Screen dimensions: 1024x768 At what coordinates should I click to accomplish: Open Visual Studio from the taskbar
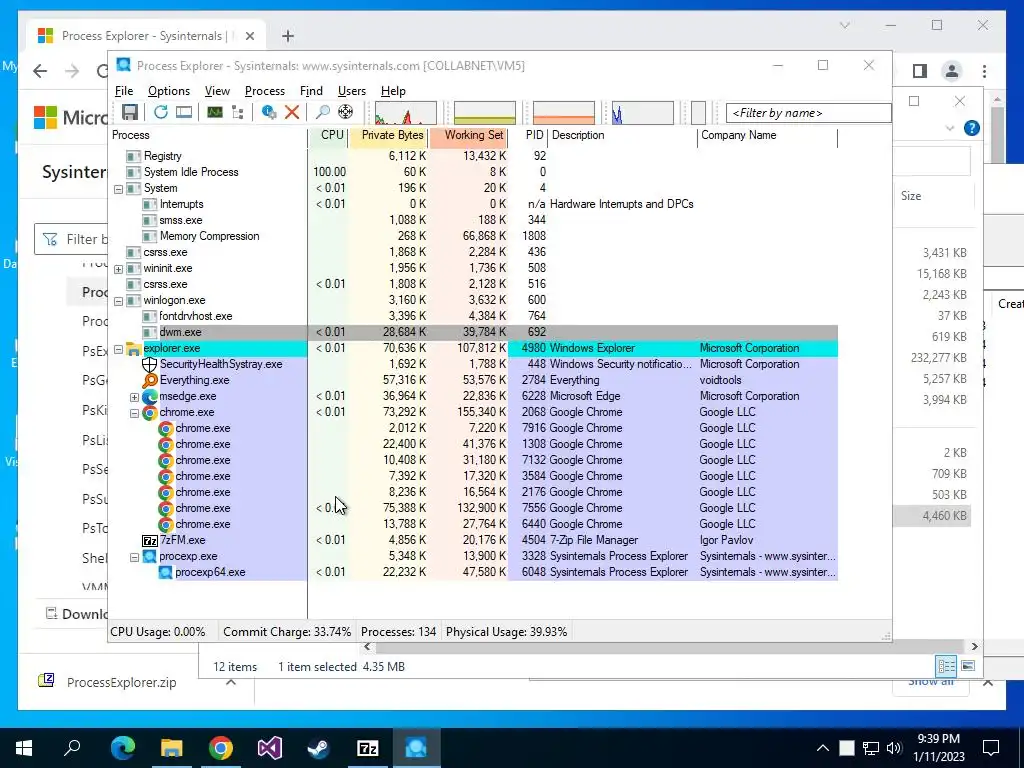(270, 748)
